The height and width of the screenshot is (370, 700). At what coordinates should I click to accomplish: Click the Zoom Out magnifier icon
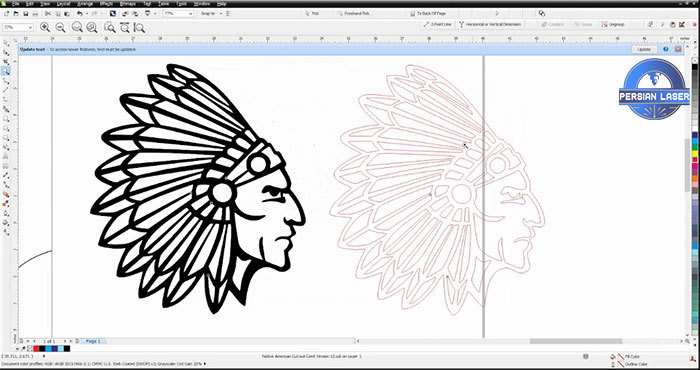60,28
